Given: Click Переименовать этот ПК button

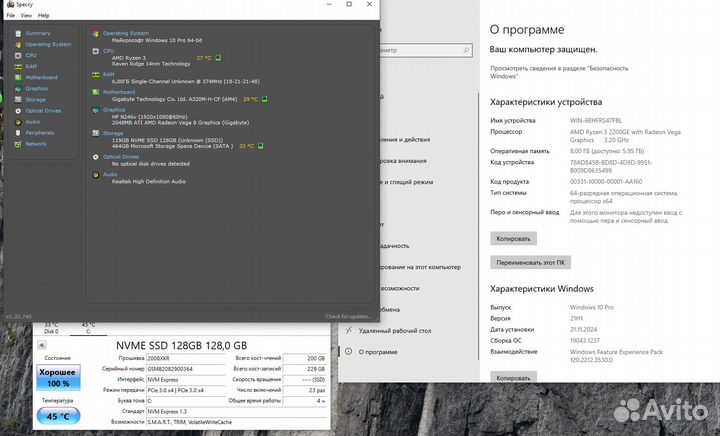Looking at the screenshot, I should [530, 263].
